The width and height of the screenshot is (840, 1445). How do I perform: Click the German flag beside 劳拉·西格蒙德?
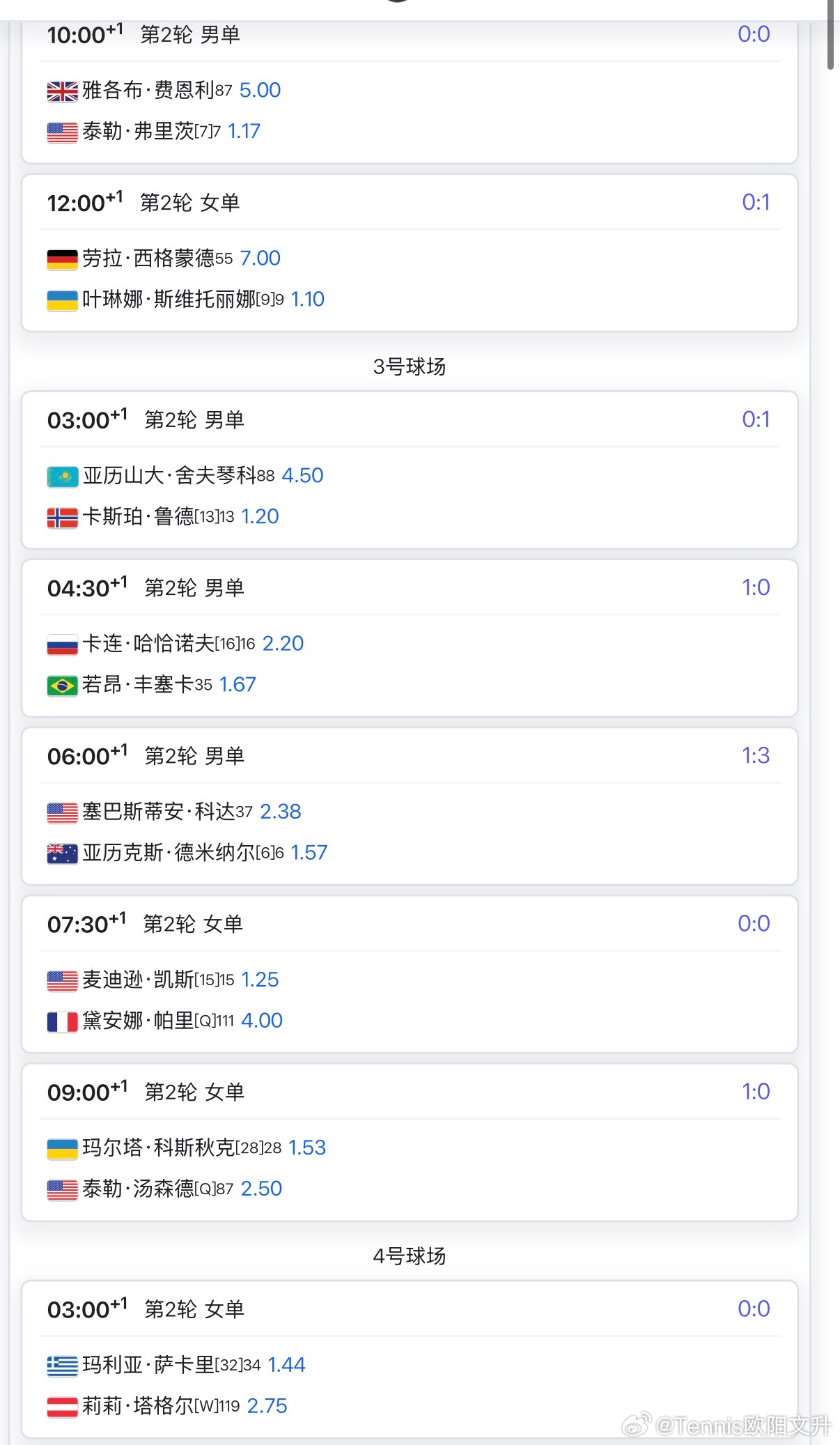coord(62,259)
